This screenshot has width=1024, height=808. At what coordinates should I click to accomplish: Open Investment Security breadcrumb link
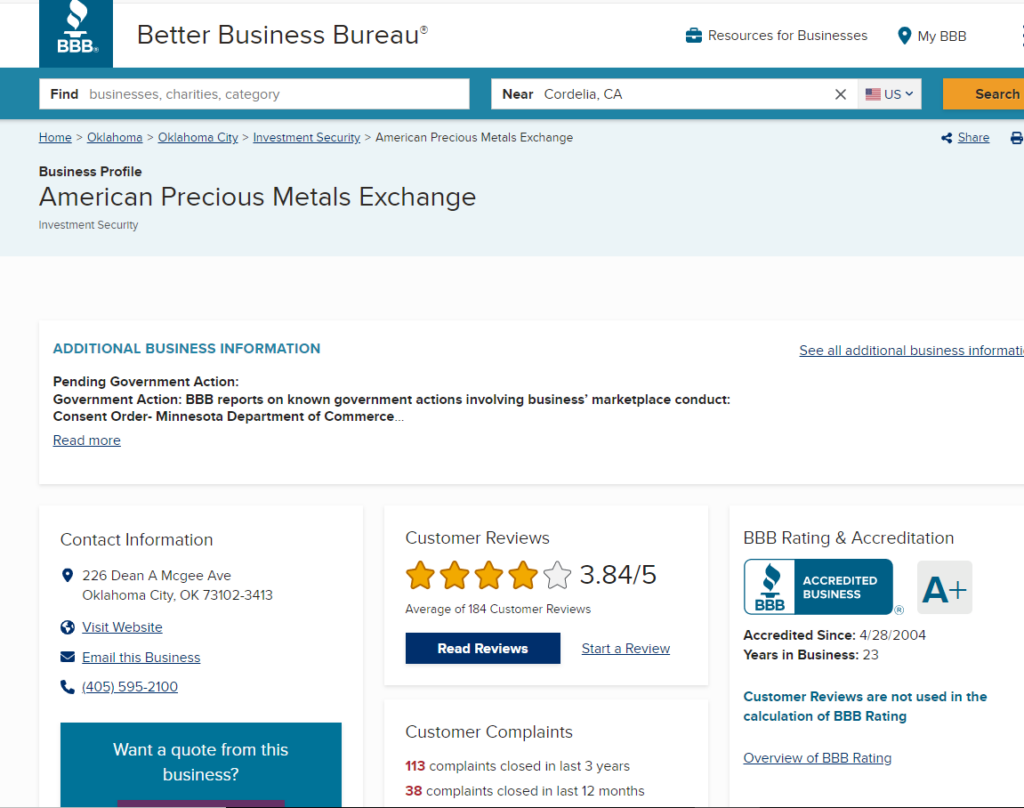click(306, 137)
